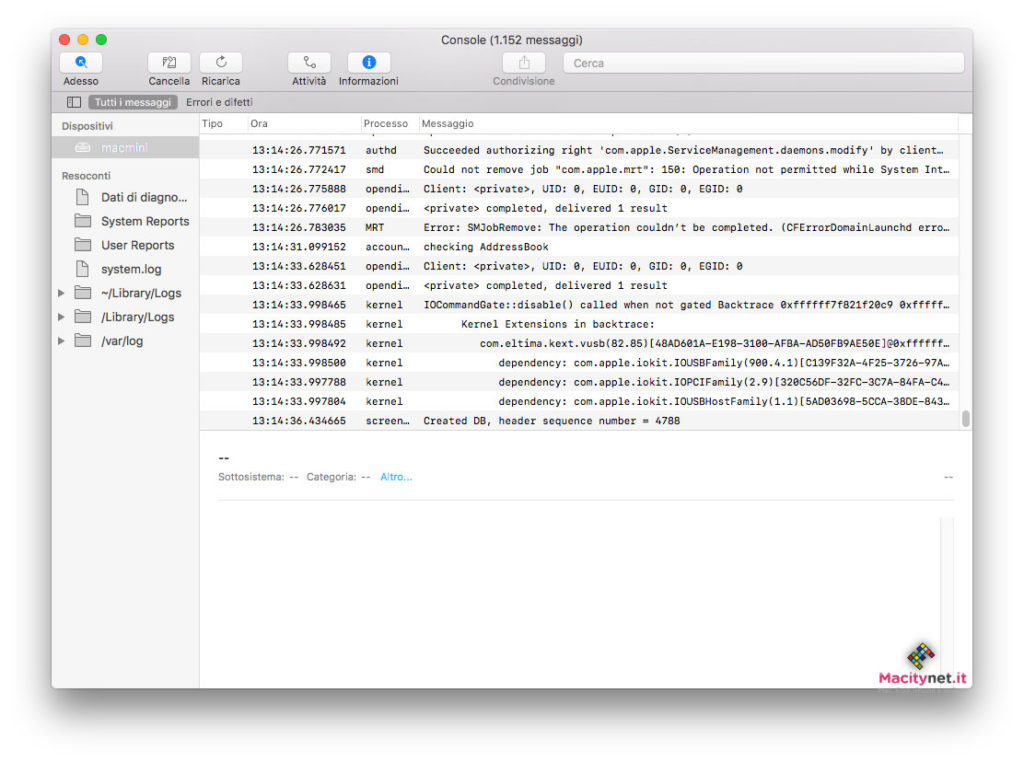
Task: Expand the /var/log folder
Action: 61,341
